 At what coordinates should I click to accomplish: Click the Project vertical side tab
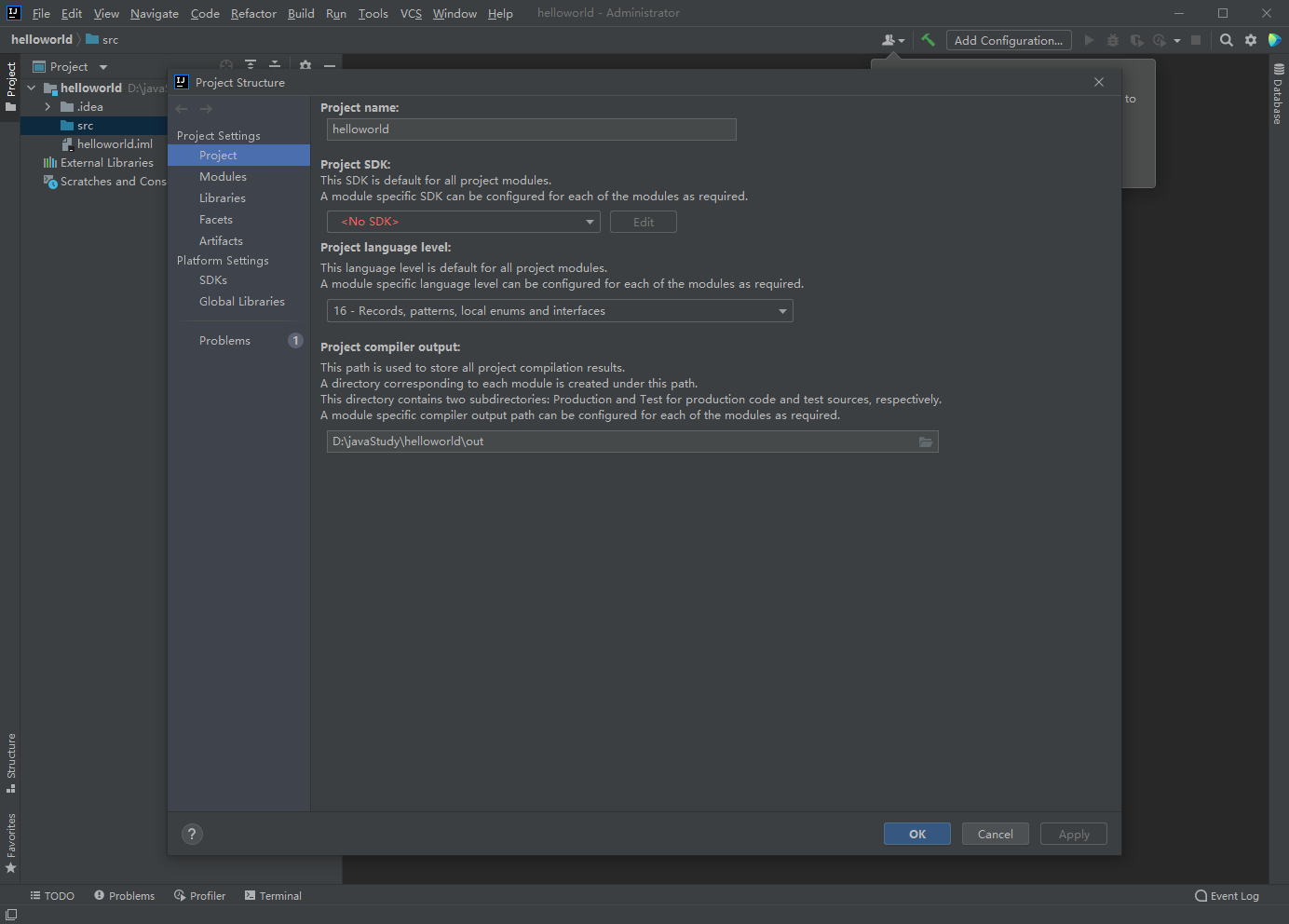click(x=11, y=87)
